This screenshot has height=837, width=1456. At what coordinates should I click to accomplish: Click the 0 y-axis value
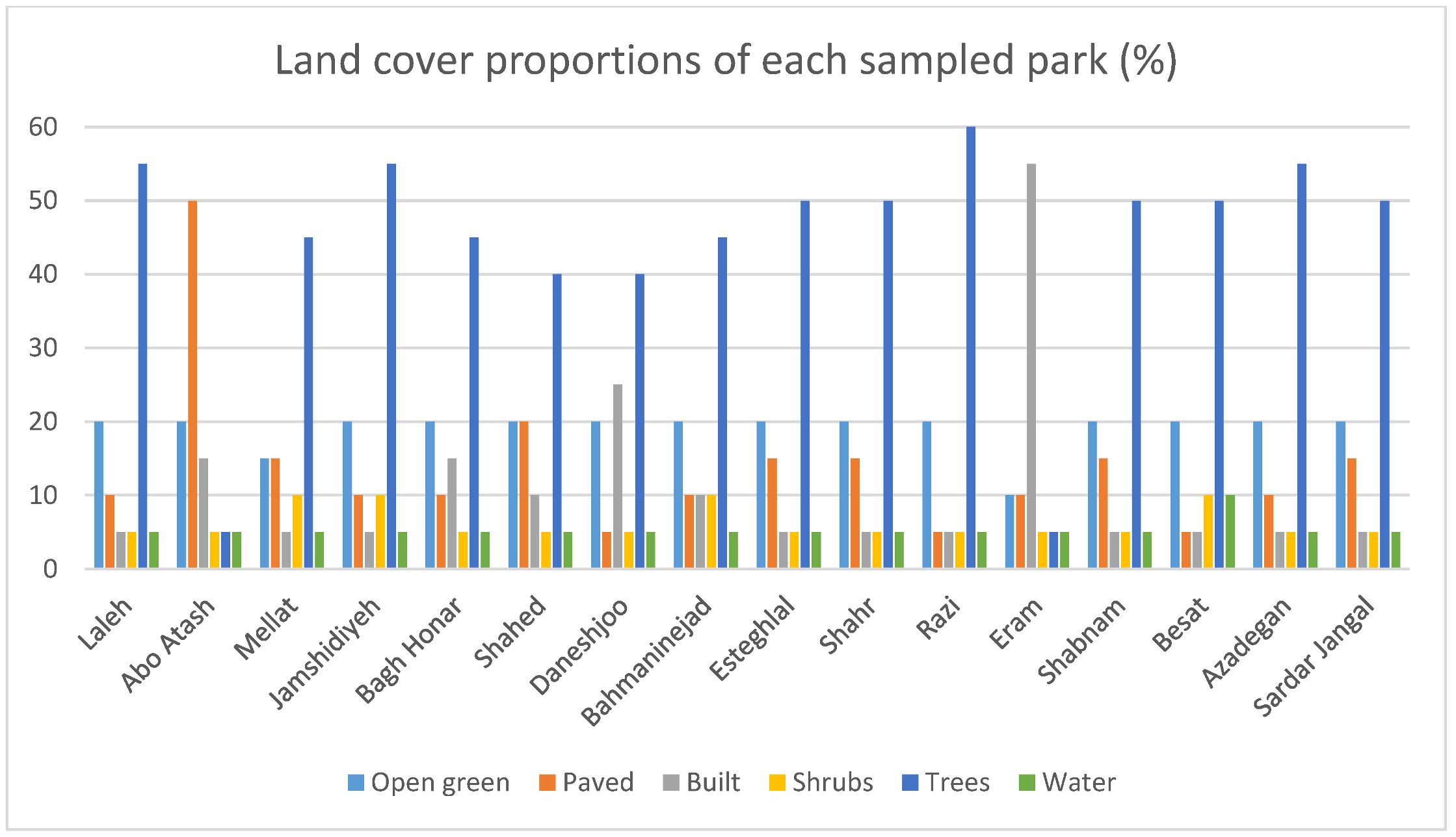point(51,569)
